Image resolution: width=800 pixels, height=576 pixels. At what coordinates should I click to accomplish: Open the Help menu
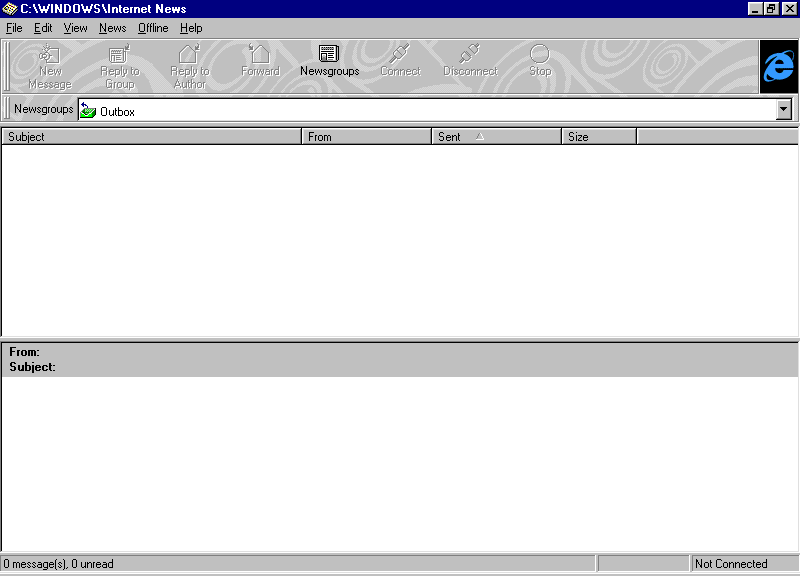pyautogui.click(x=191, y=28)
